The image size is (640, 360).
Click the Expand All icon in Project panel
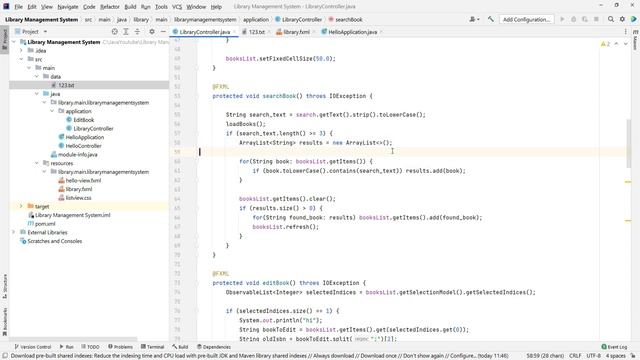(x=126, y=31)
